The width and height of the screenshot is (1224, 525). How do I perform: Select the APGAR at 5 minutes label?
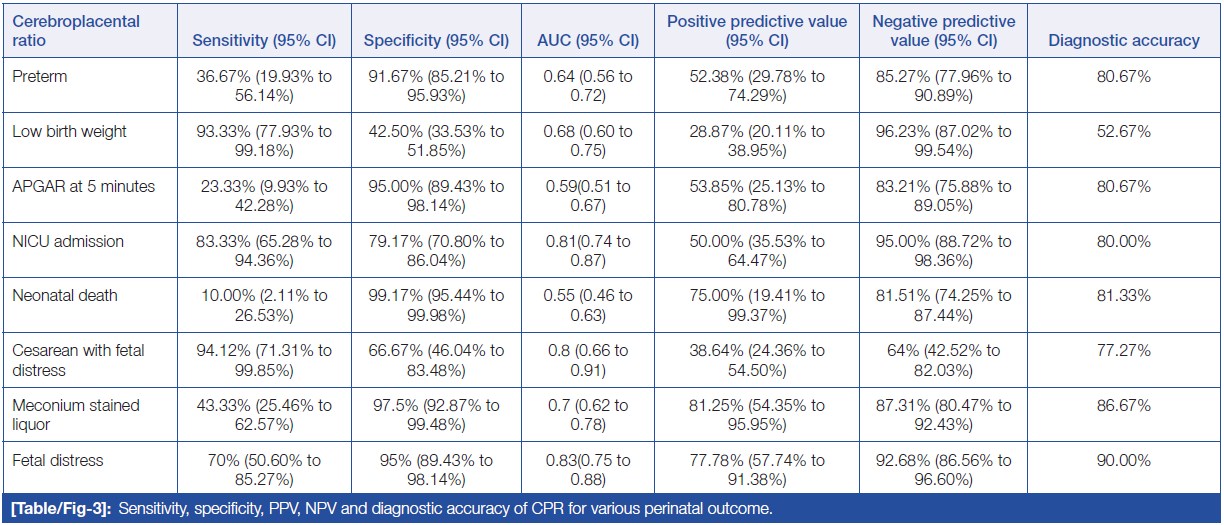click(x=83, y=186)
